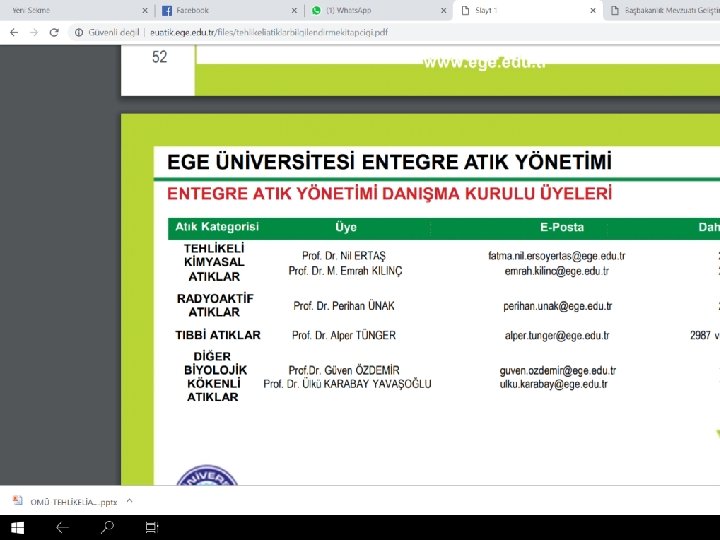
Task: Click 'Prof. Dr. Perihan ÜNAK' name
Action: point(344,306)
